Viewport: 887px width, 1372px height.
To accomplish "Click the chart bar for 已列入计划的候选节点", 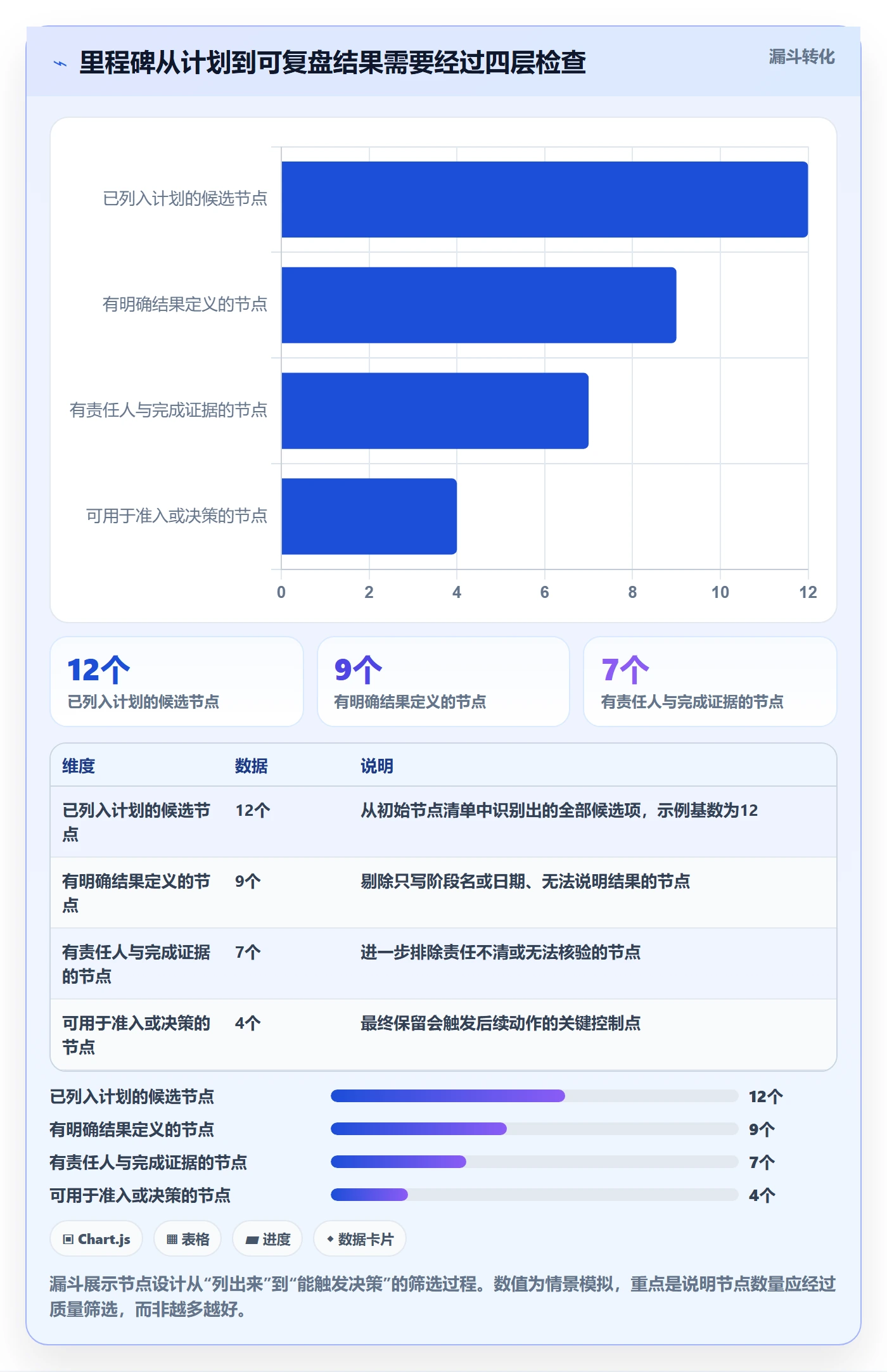I will (x=545, y=200).
